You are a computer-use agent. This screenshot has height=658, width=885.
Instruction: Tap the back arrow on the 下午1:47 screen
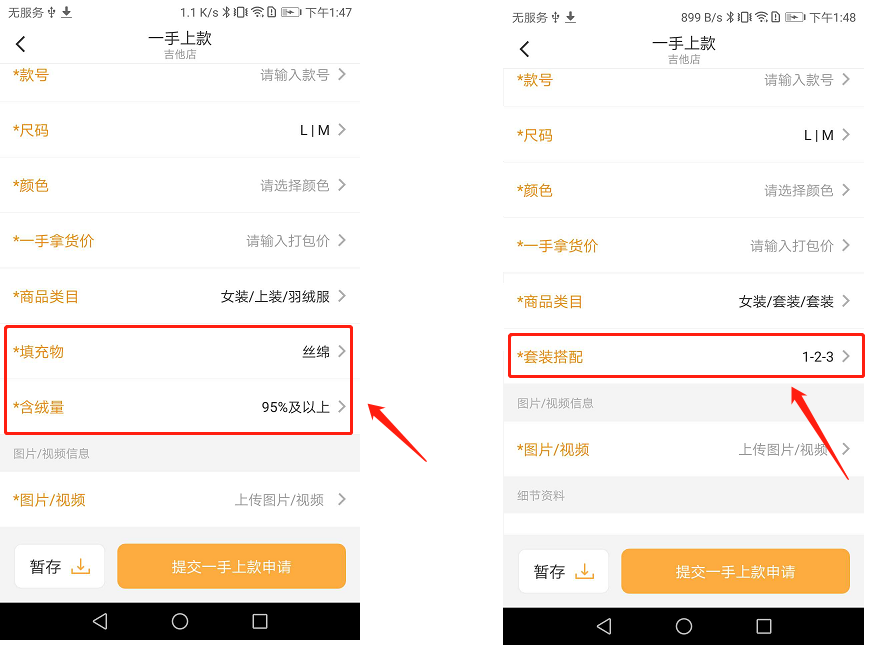click(x=21, y=44)
